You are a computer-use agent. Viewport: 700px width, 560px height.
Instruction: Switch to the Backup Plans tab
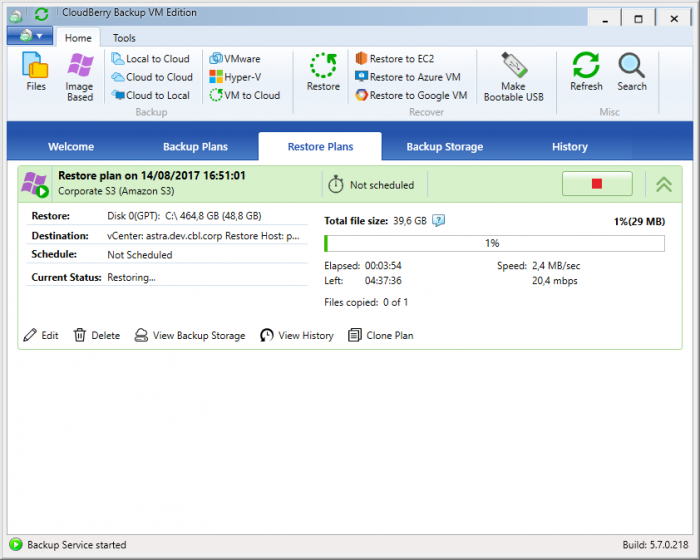click(195, 147)
